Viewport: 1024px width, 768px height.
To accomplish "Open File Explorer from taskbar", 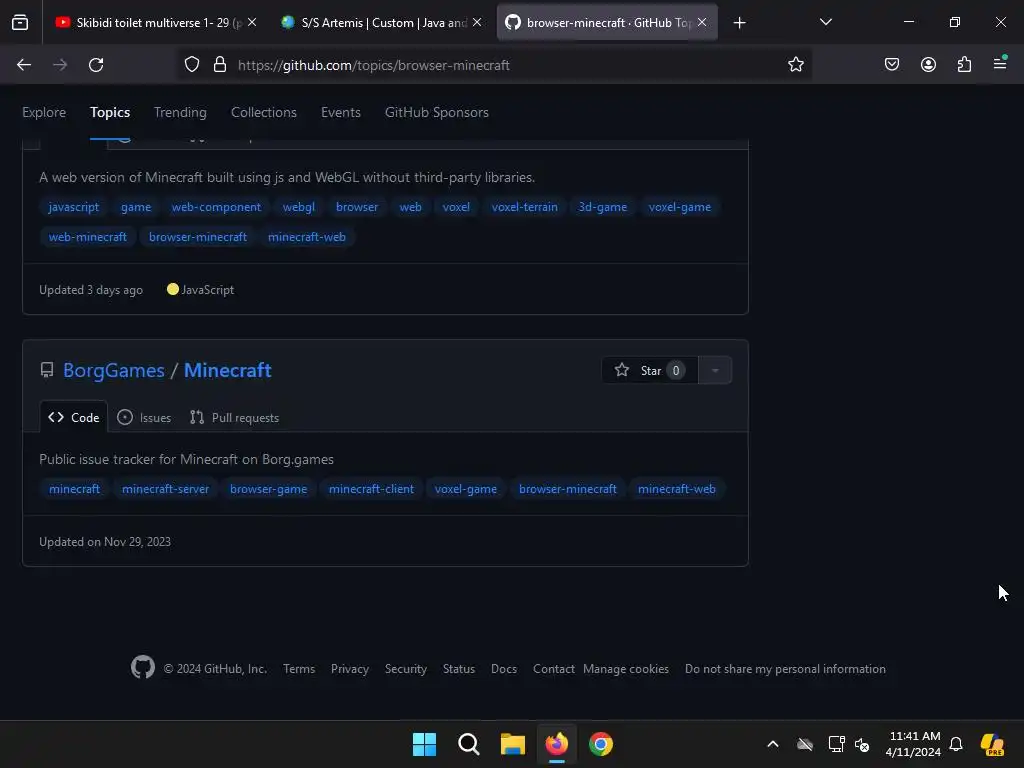I will click(513, 744).
